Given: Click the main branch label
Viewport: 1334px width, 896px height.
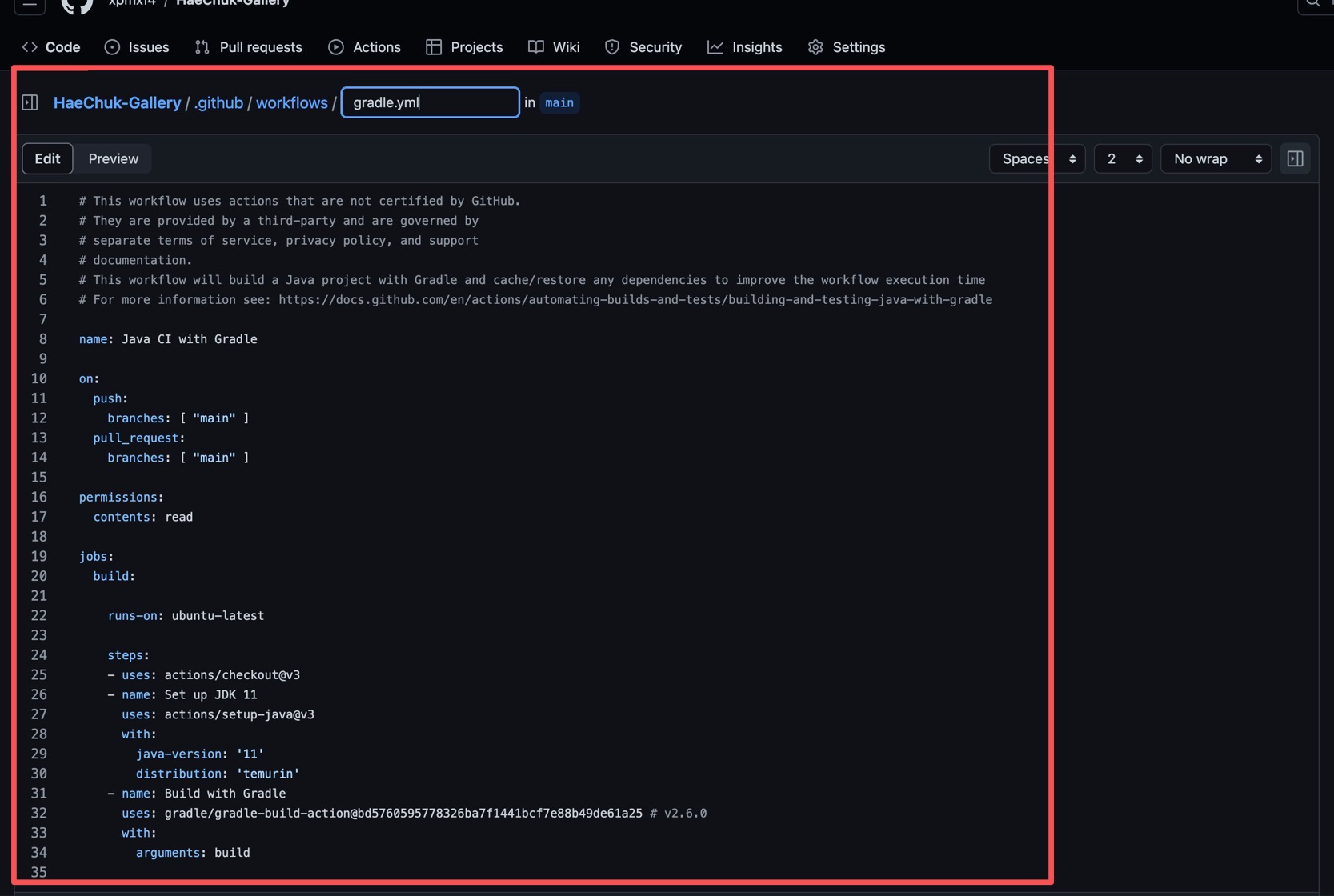Looking at the screenshot, I should pyautogui.click(x=559, y=102).
